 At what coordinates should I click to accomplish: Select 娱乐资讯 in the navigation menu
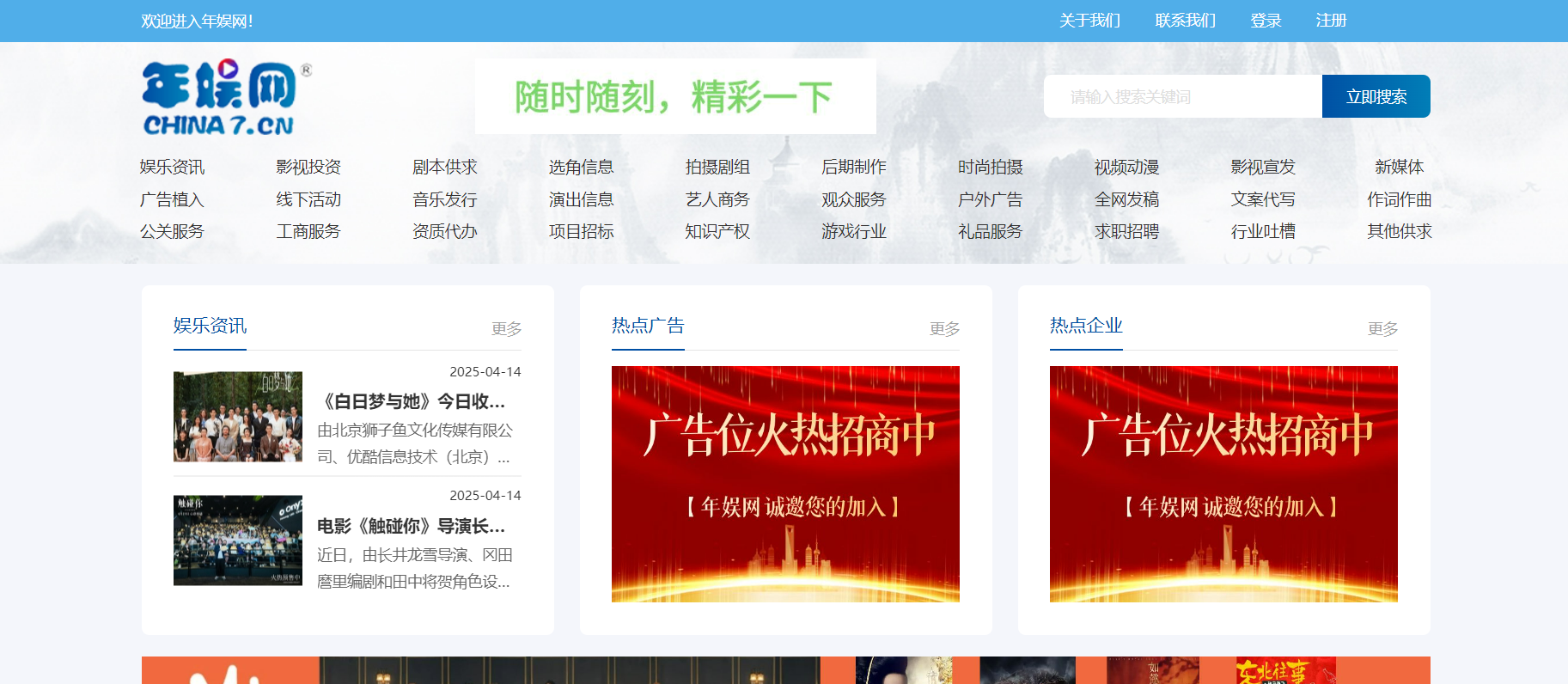point(172,167)
